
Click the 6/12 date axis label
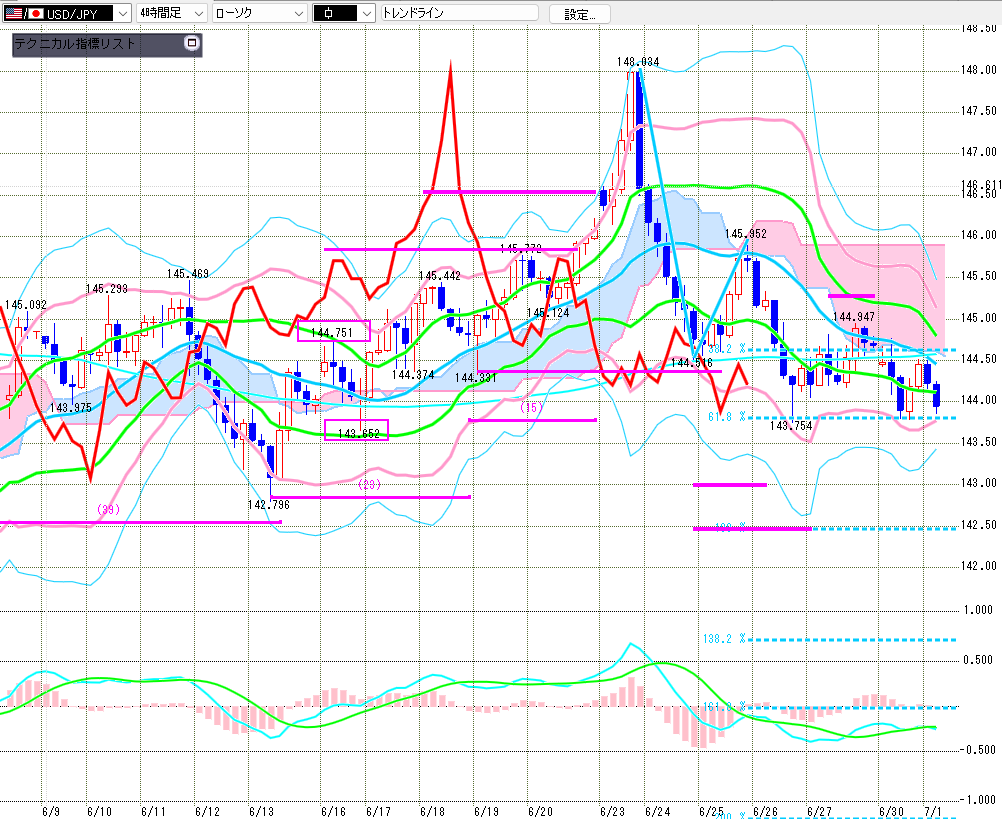(207, 811)
